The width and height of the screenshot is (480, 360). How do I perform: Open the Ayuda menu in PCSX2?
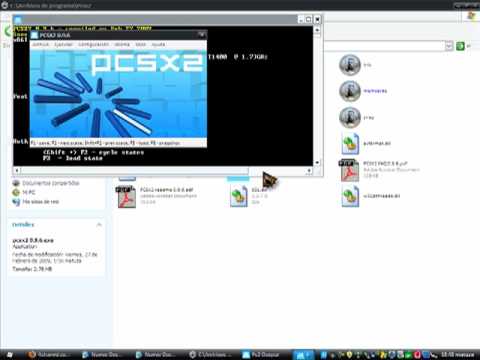click(x=158, y=44)
